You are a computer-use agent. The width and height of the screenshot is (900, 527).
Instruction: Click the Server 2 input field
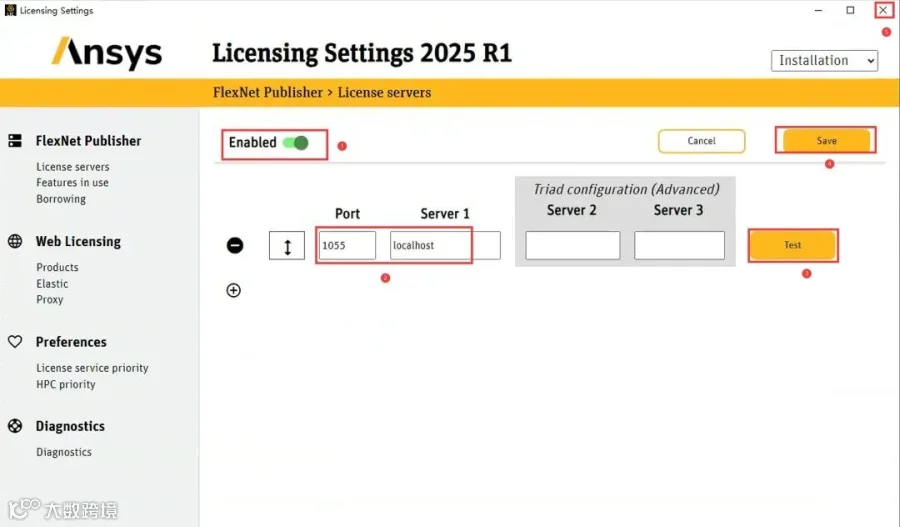[x=573, y=246]
